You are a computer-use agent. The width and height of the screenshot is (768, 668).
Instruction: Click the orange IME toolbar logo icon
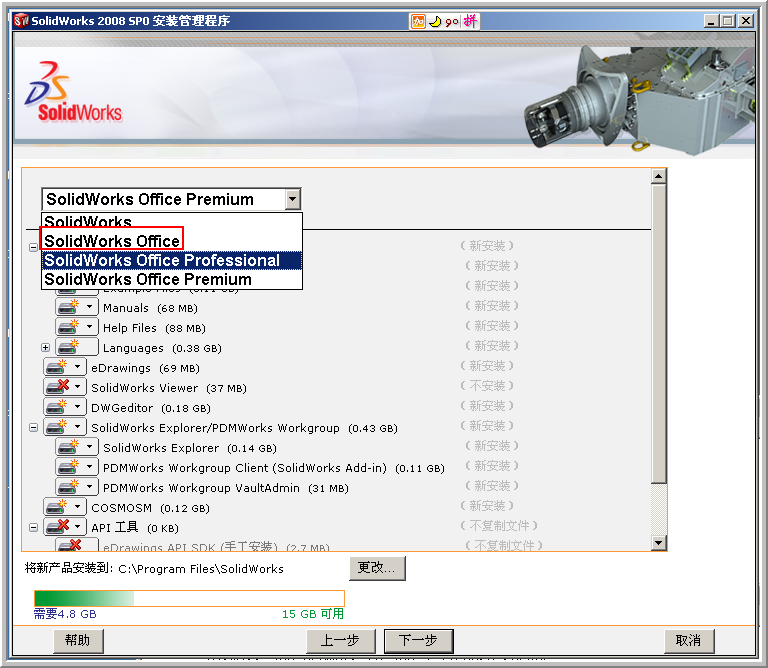(418, 22)
